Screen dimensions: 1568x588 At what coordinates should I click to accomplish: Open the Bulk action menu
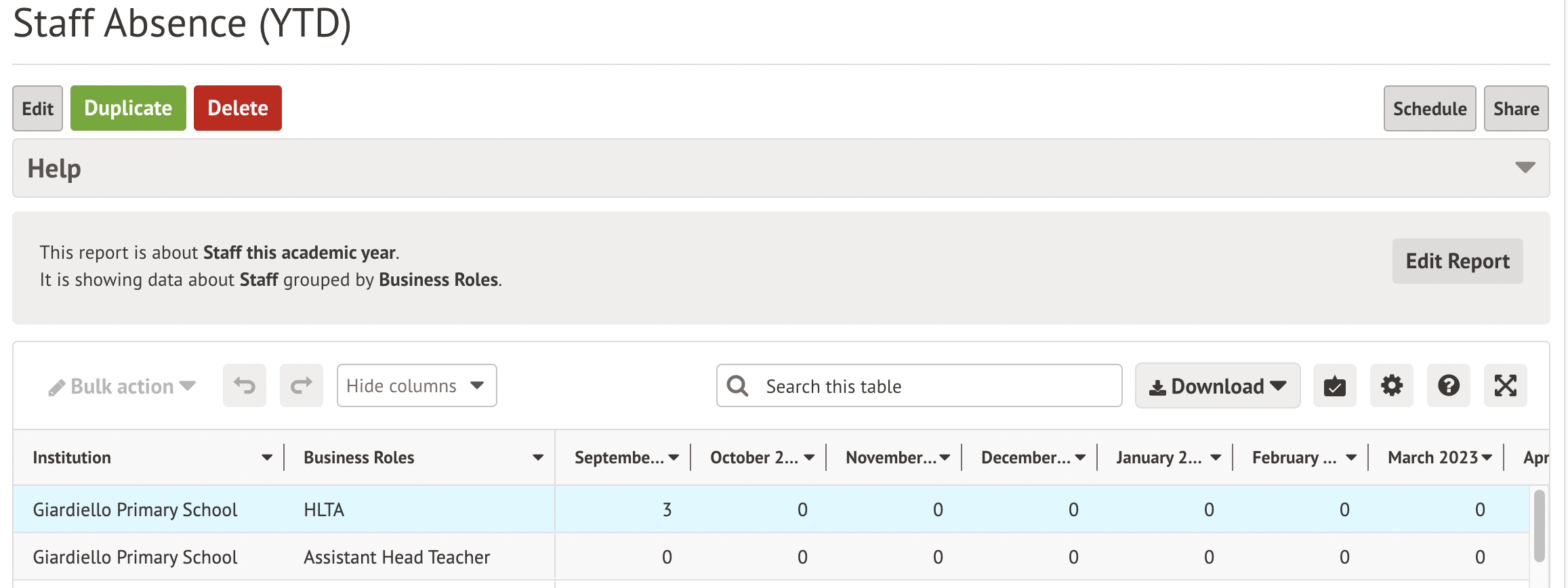122,386
